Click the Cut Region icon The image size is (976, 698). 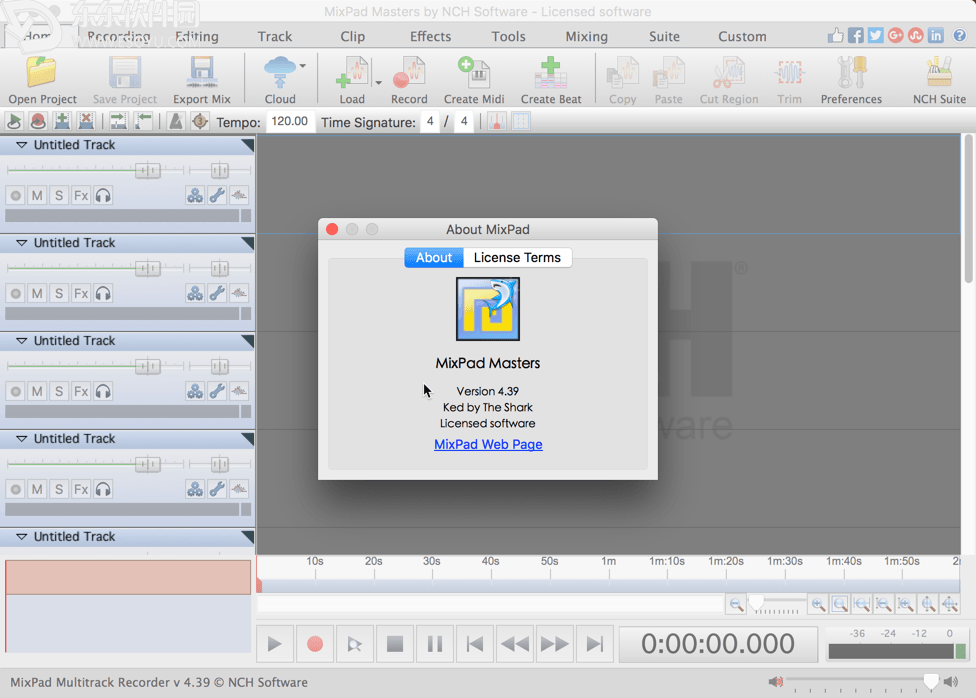click(x=729, y=80)
